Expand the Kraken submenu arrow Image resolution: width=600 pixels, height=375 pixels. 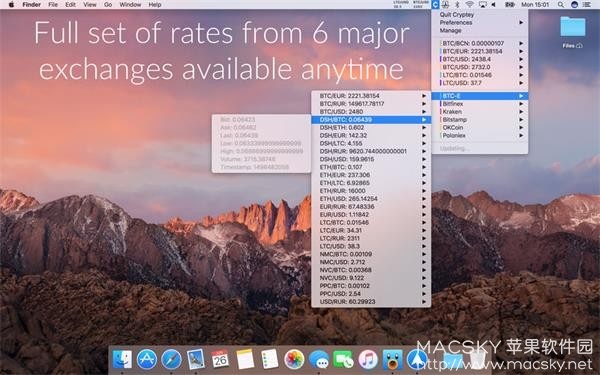click(521, 112)
